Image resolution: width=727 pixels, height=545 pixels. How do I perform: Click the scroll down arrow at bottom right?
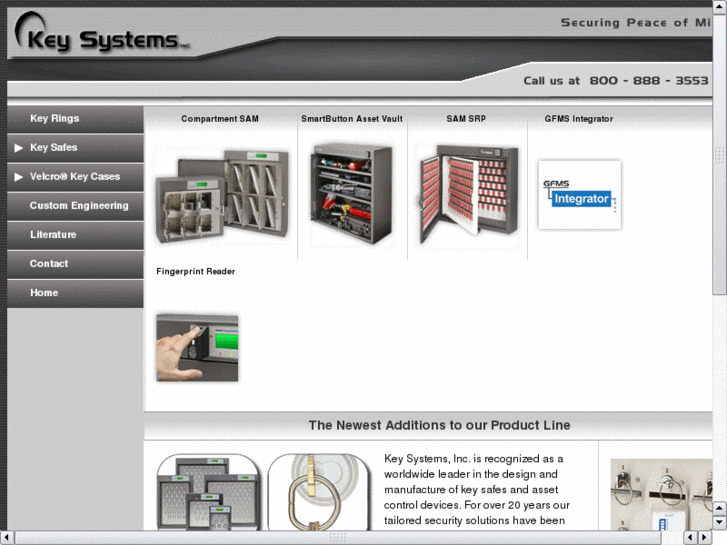[x=720, y=523]
